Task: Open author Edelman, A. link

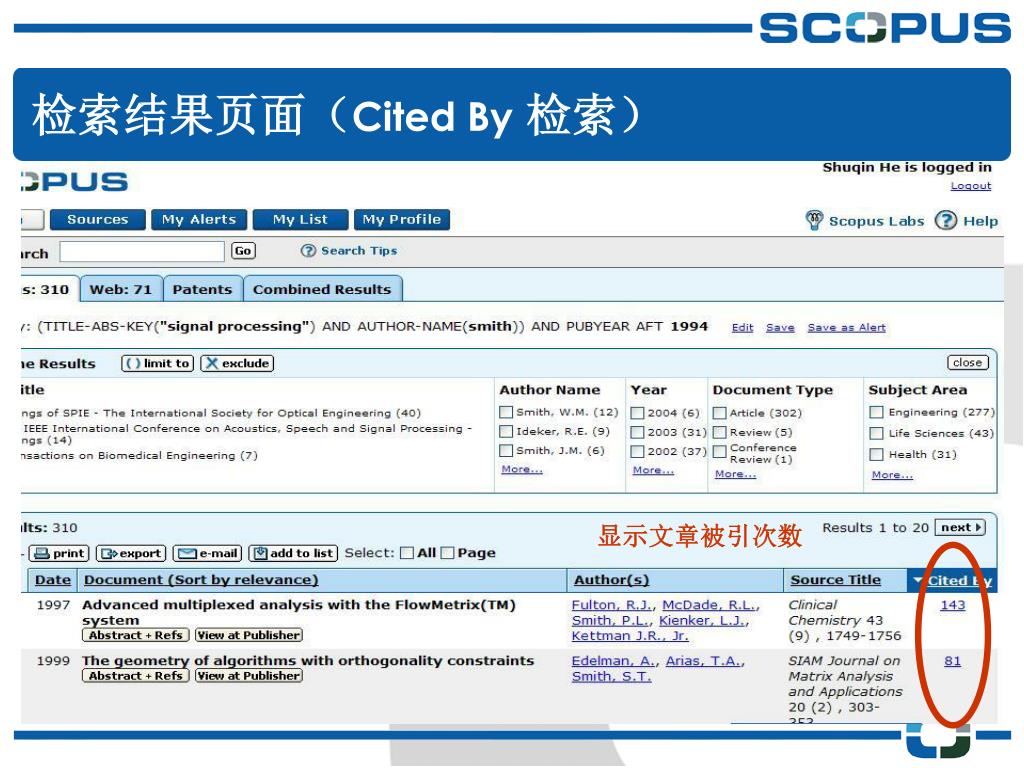Action: tap(613, 661)
